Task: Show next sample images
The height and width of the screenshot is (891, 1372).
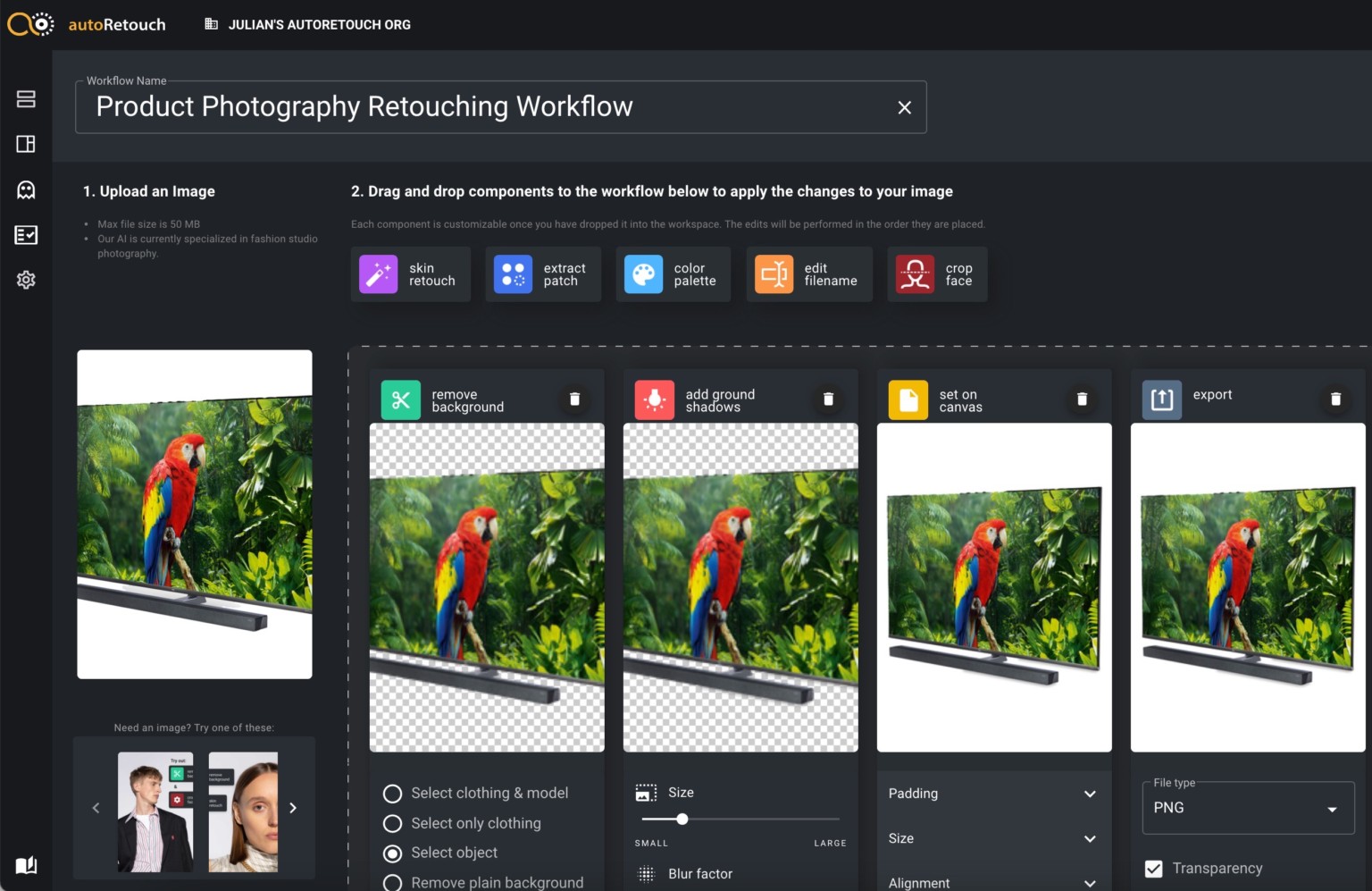Action: click(293, 808)
